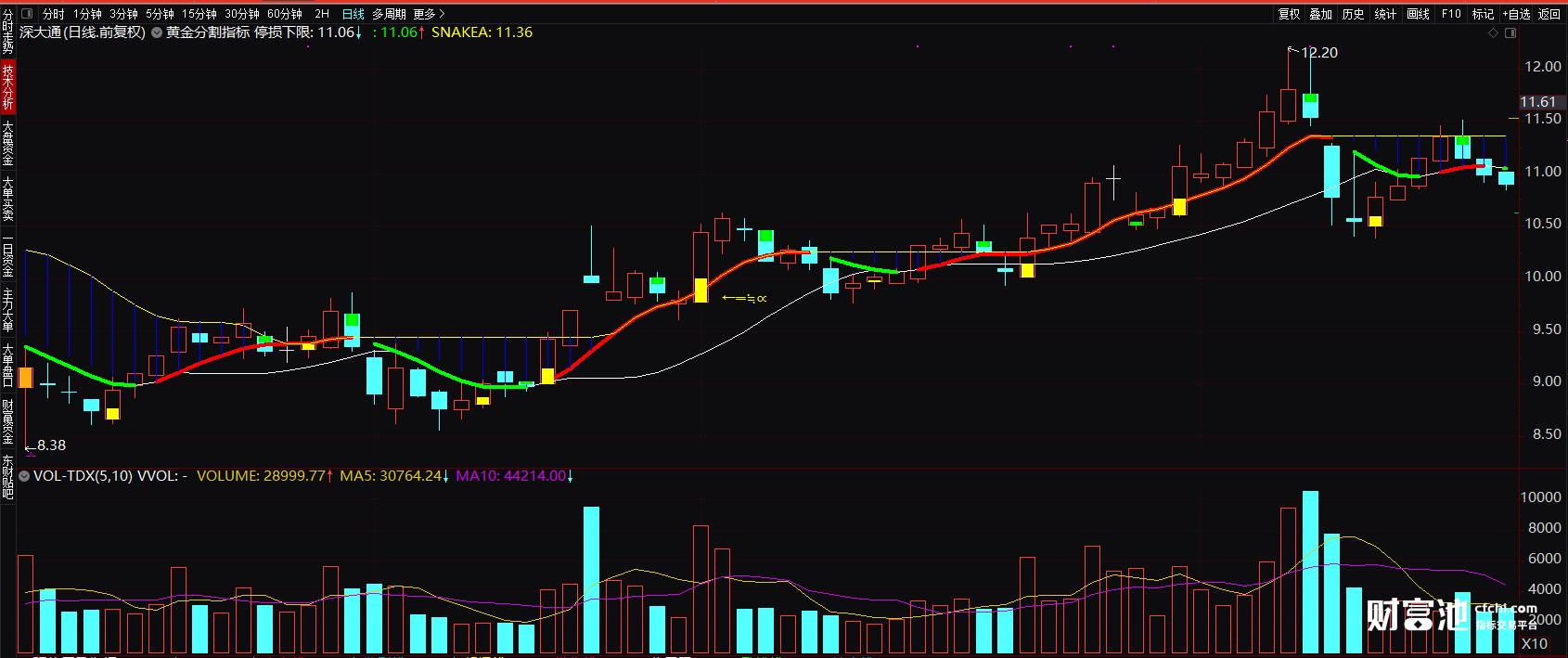1568x658 pixels.
Task: Click the orange candle at chart start
Action: [x=26, y=378]
